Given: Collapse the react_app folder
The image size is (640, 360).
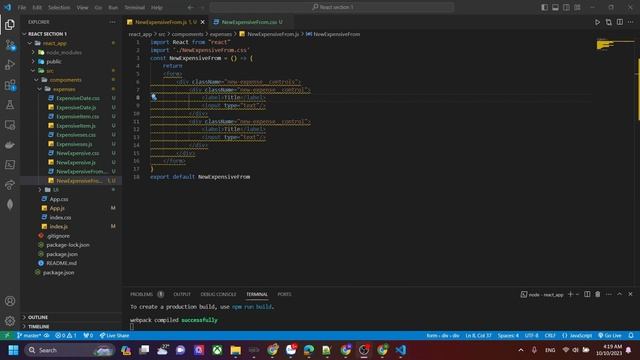Looking at the screenshot, I should pyautogui.click(x=30, y=43).
